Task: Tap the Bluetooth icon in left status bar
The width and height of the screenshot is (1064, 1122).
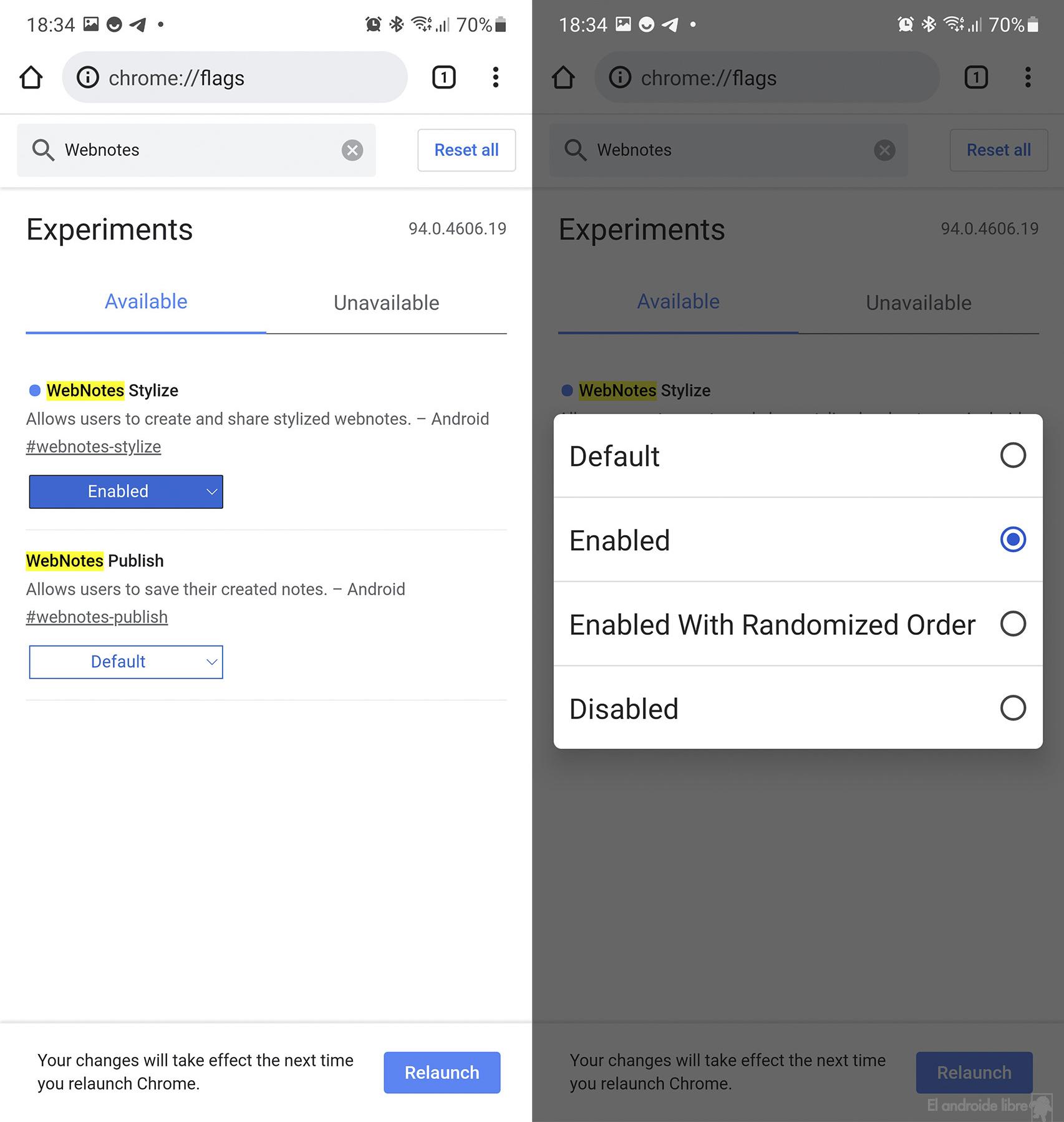Action: (396, 24)
